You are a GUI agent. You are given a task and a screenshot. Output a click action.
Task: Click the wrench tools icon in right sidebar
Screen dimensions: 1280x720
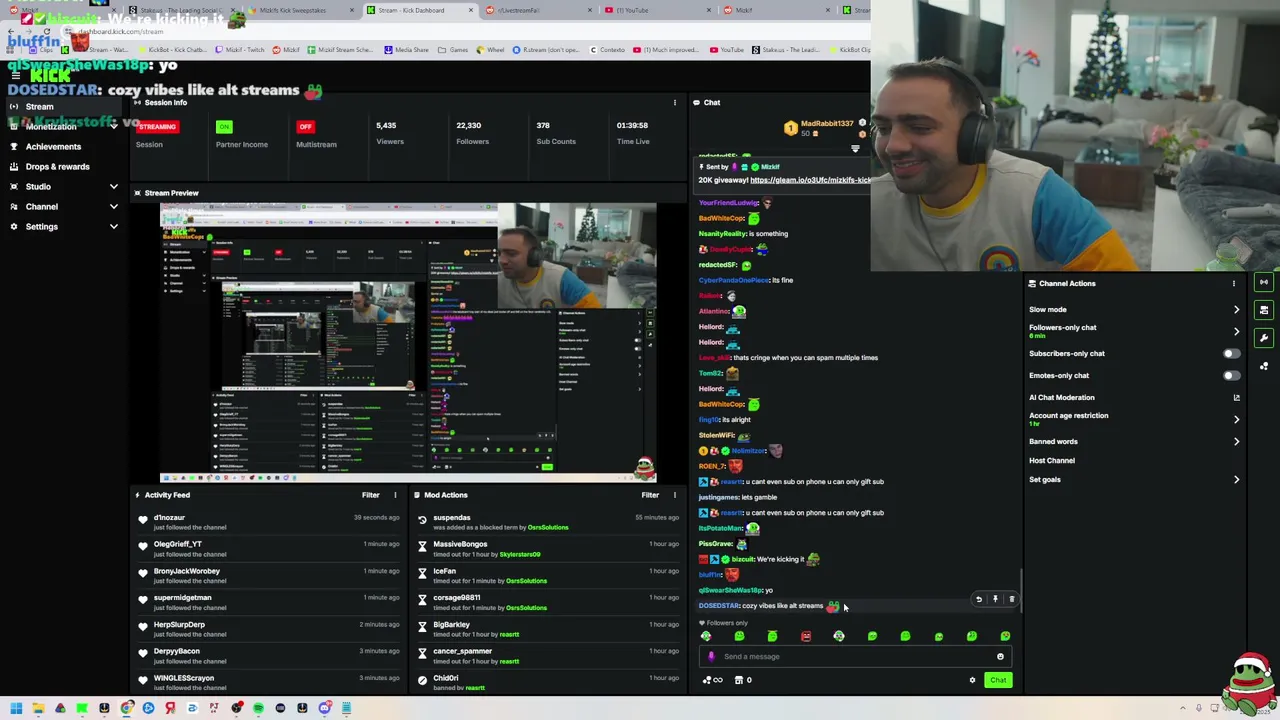(x=1264, y=338)
